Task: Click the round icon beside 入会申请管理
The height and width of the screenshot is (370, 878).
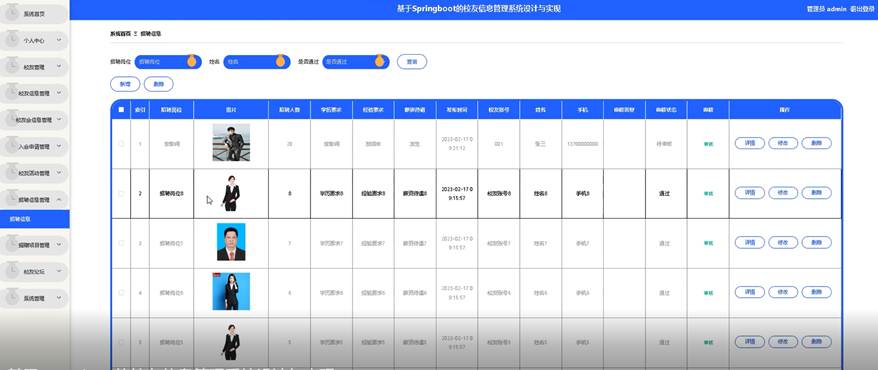Action: (x=11, y=146)
